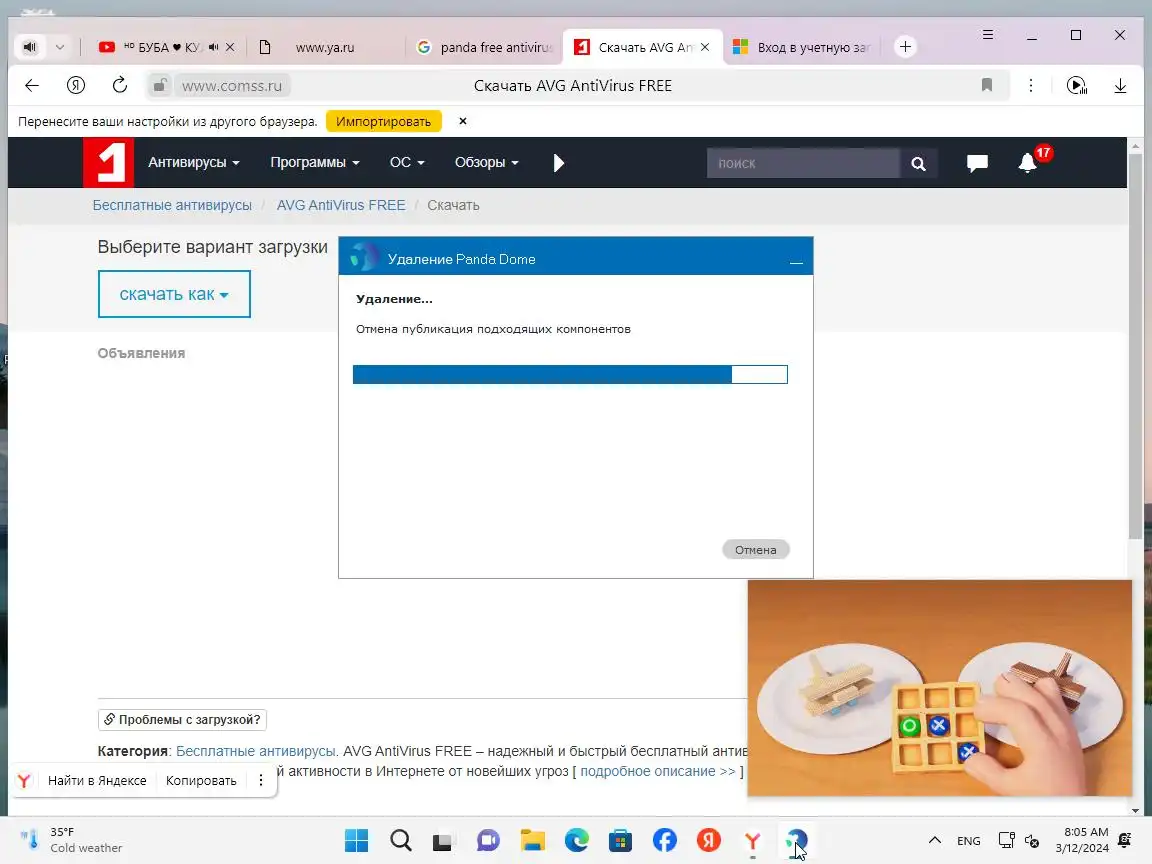Open Facebook from the taskbar

click(665, 840)
